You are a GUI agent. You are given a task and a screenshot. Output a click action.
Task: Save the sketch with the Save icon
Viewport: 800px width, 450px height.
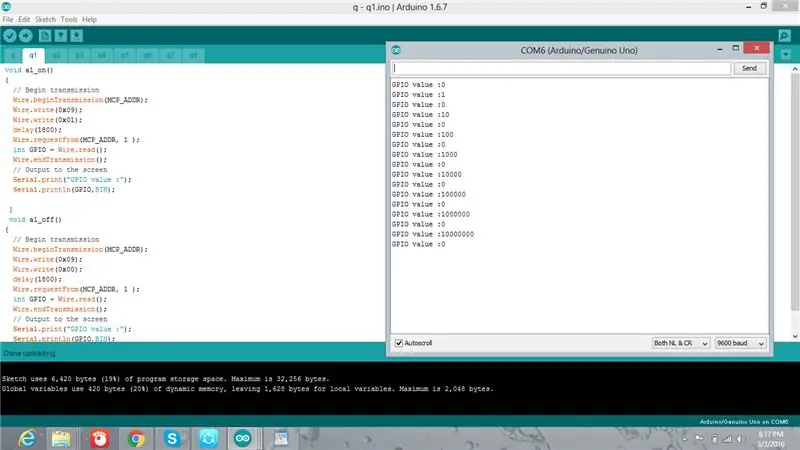point(77,36)
